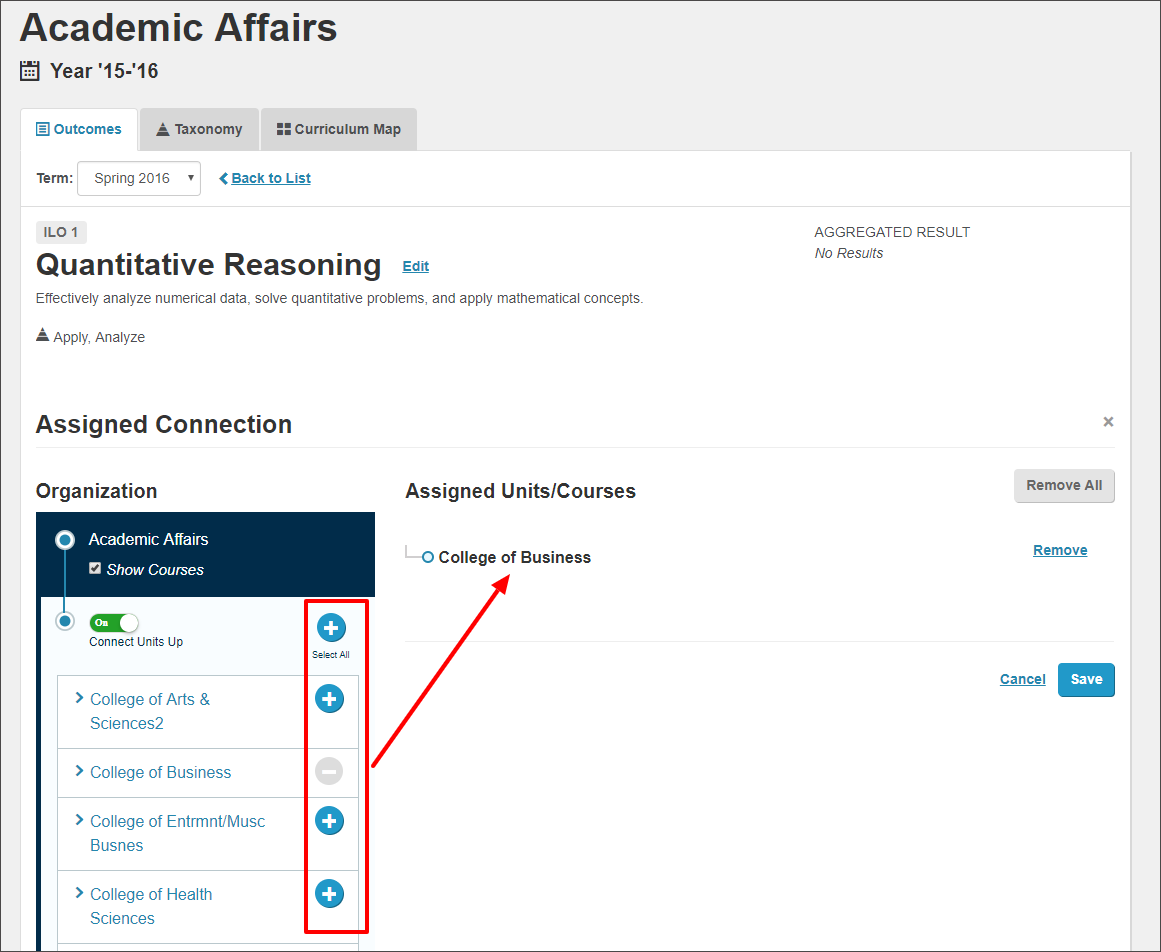Click the ILO 1 badge

pos(61,232)
